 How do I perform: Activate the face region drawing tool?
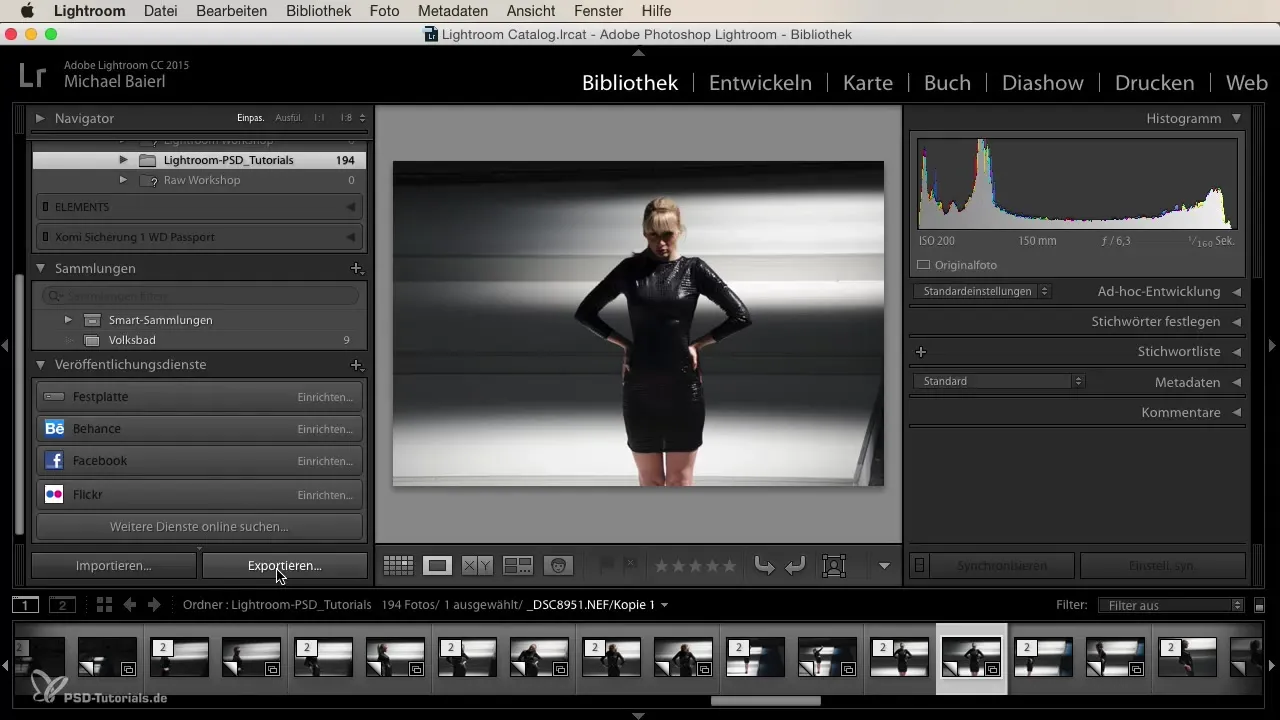point(833,566)
